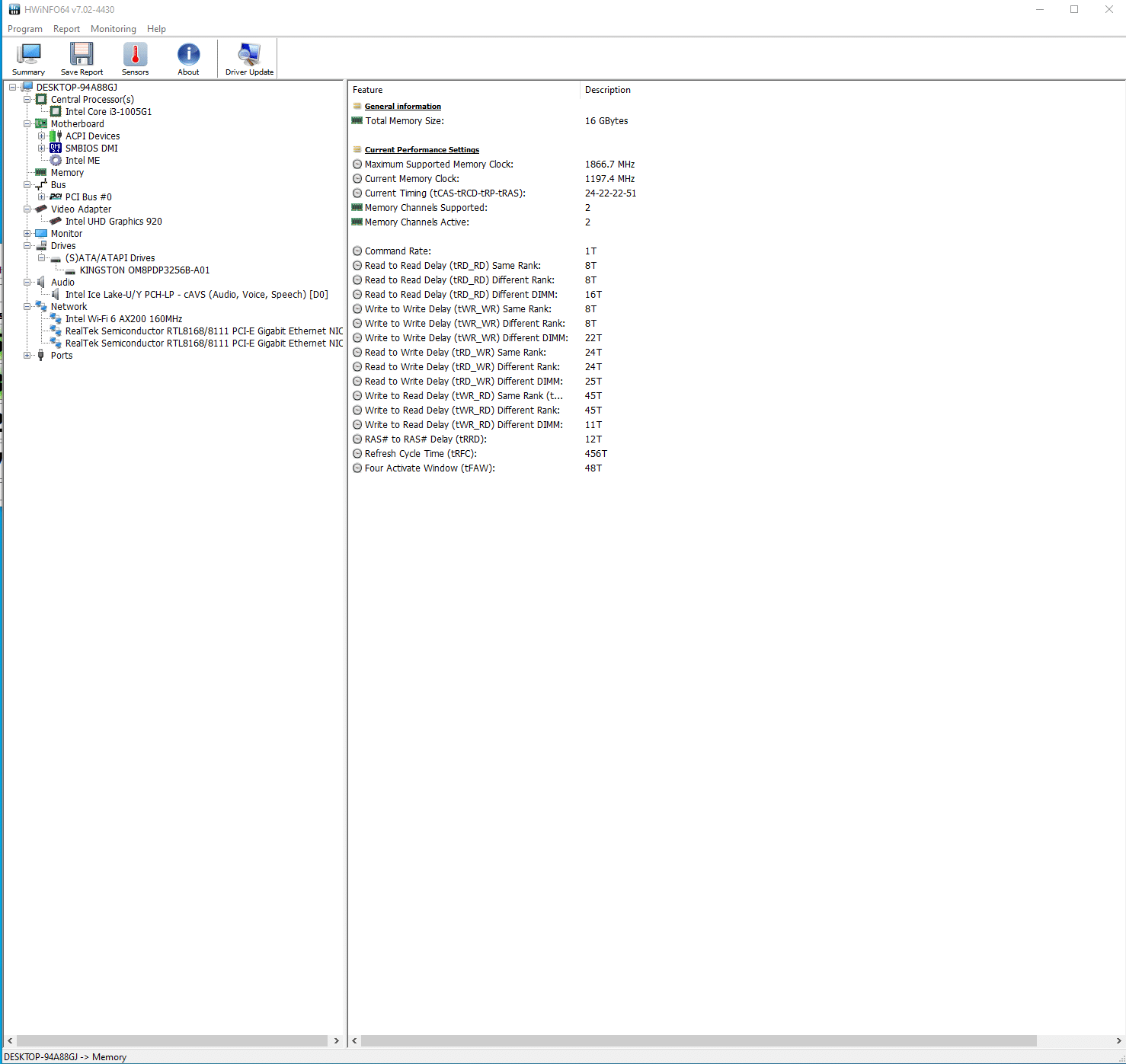Viewport: 1126px width, 1064px height.
Task: Collapse the Central Processor(s) branch
Action: click(x=27, y=99)
